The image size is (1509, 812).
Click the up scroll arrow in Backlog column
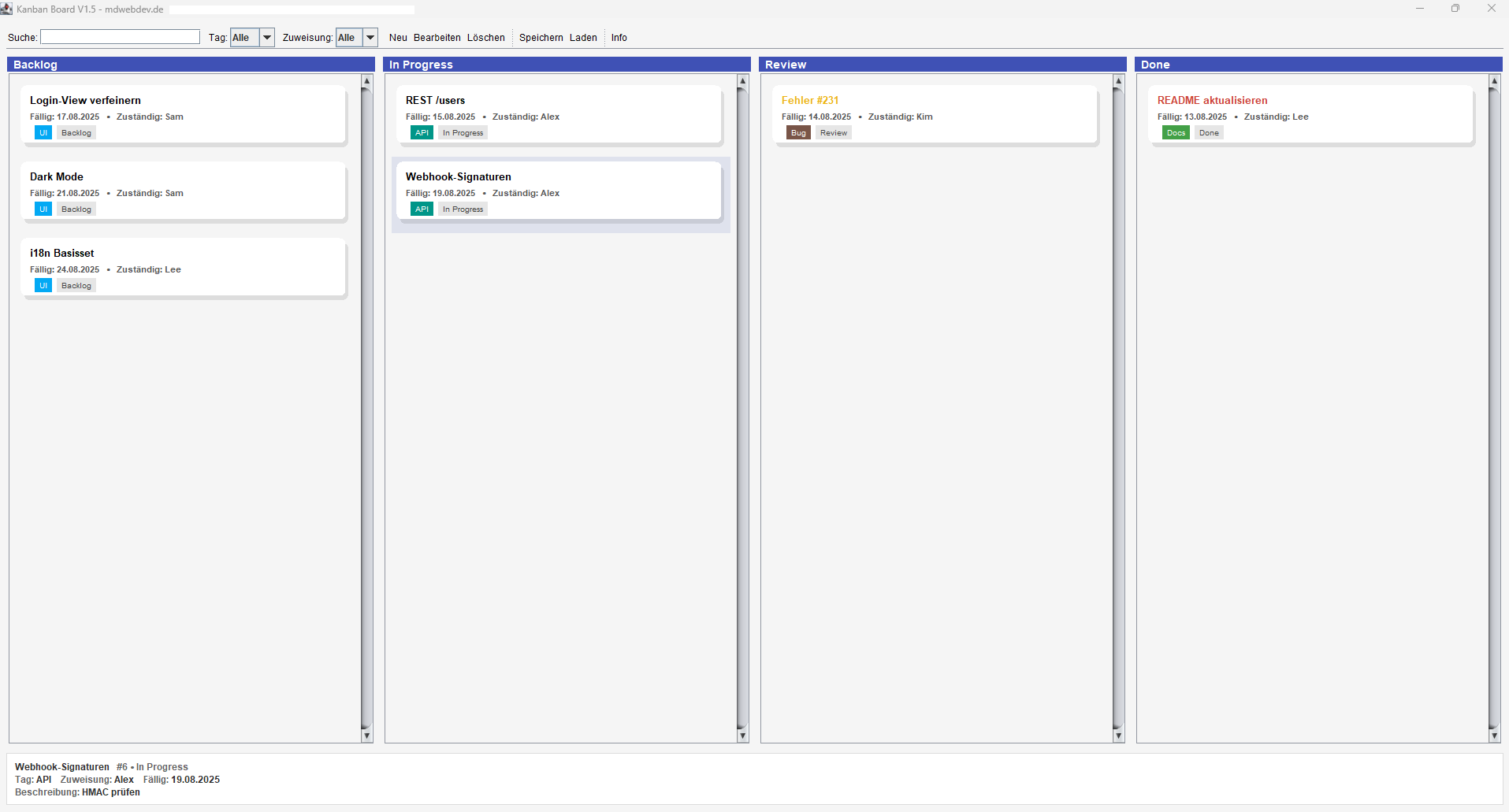[366, 80]
